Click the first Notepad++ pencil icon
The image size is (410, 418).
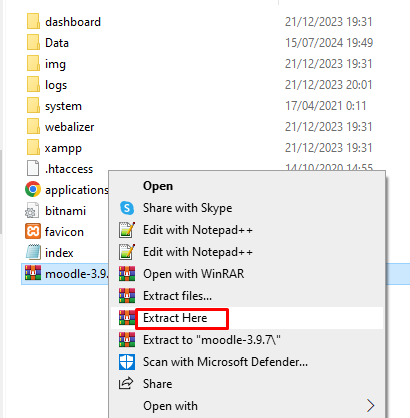127,230
